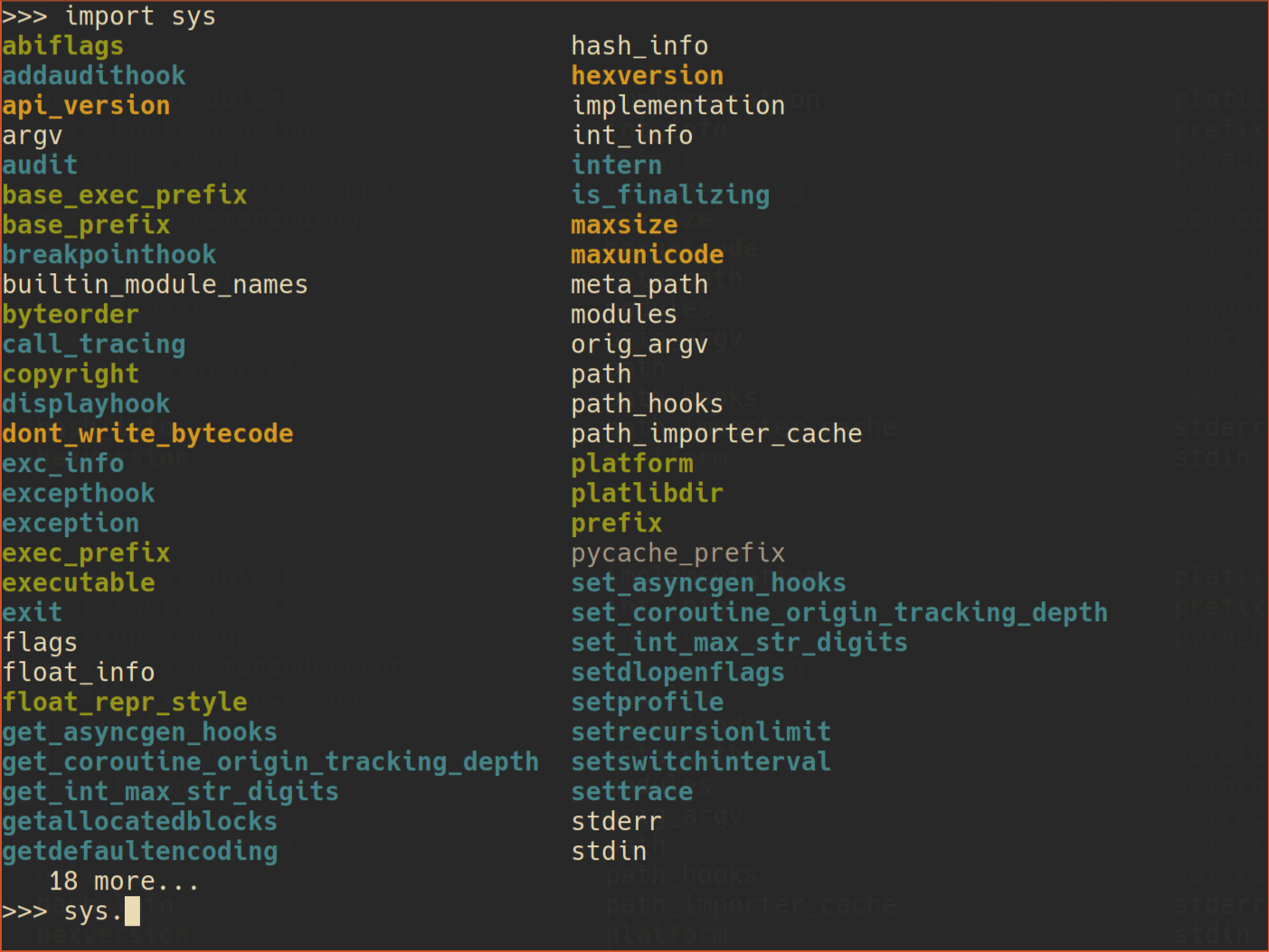Choose float_repr_style completion
Viewport: 1269px width, 952px height.
point(124,702)
